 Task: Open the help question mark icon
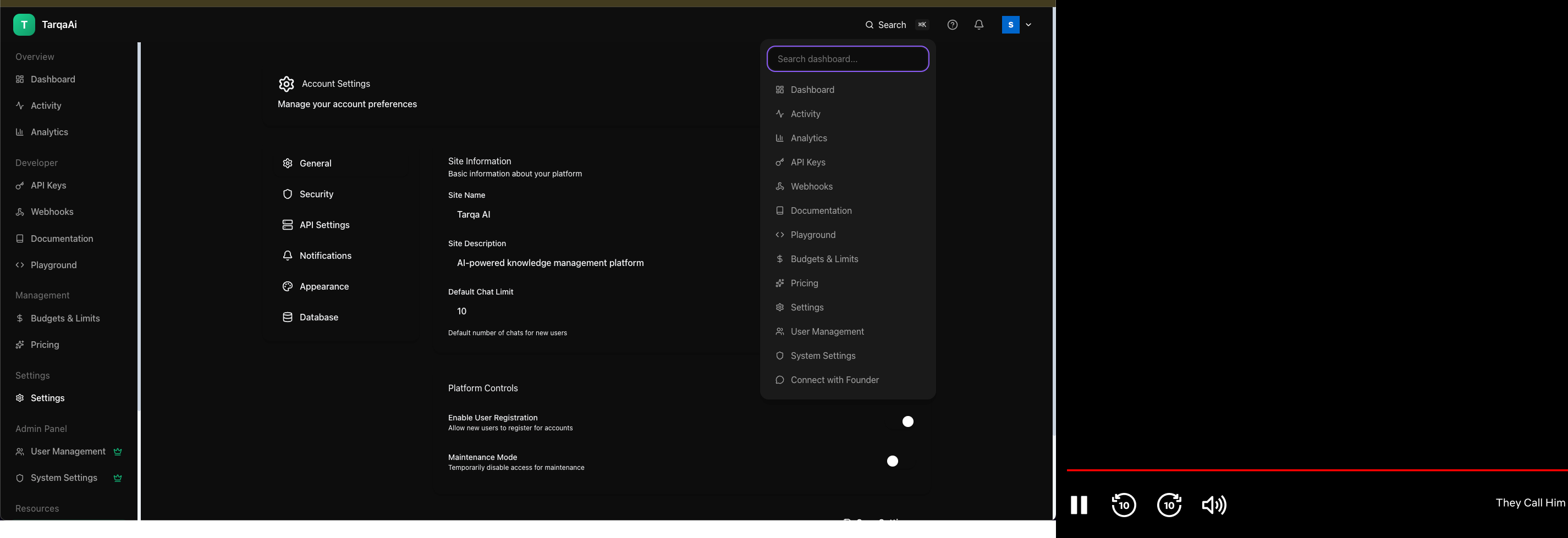(953, 25)
